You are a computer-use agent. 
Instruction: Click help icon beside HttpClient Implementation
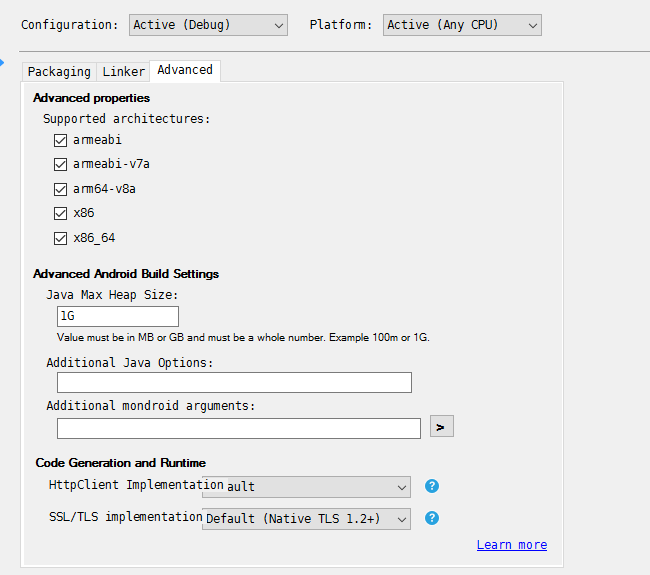[432, 486]
